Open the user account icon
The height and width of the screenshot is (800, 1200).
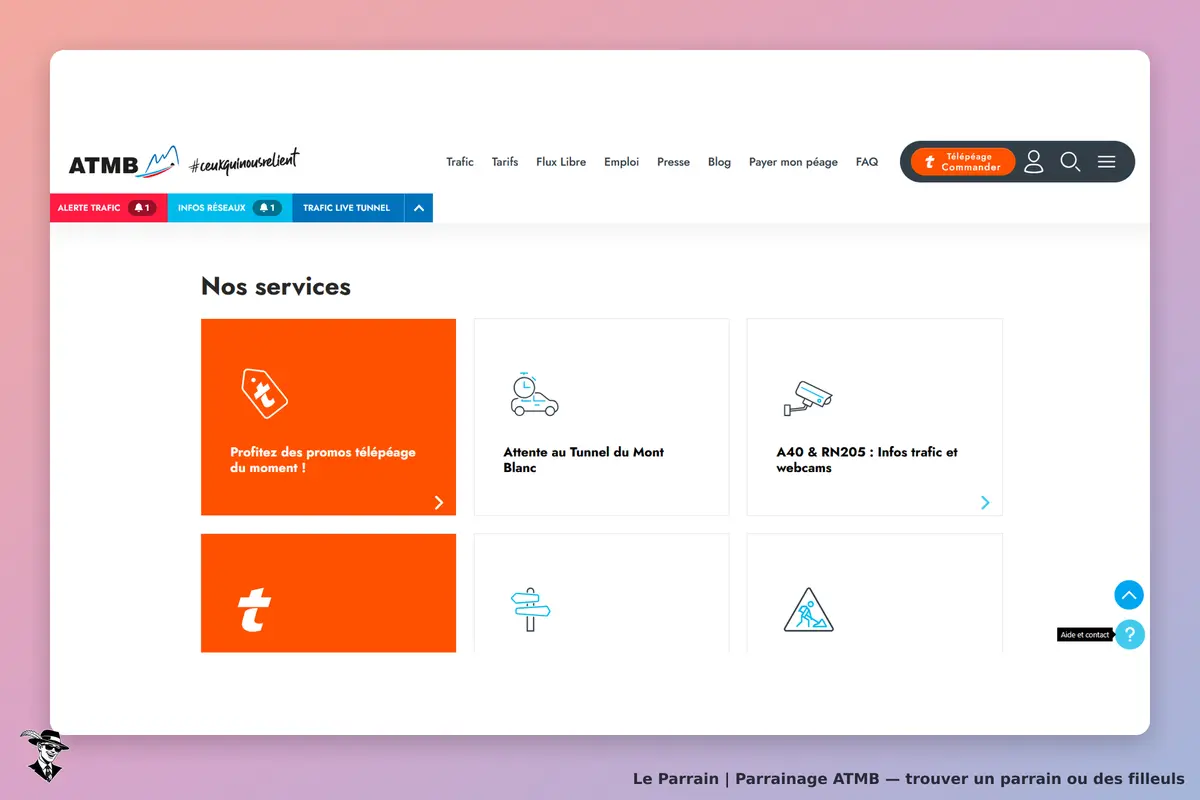(1034, 162)
